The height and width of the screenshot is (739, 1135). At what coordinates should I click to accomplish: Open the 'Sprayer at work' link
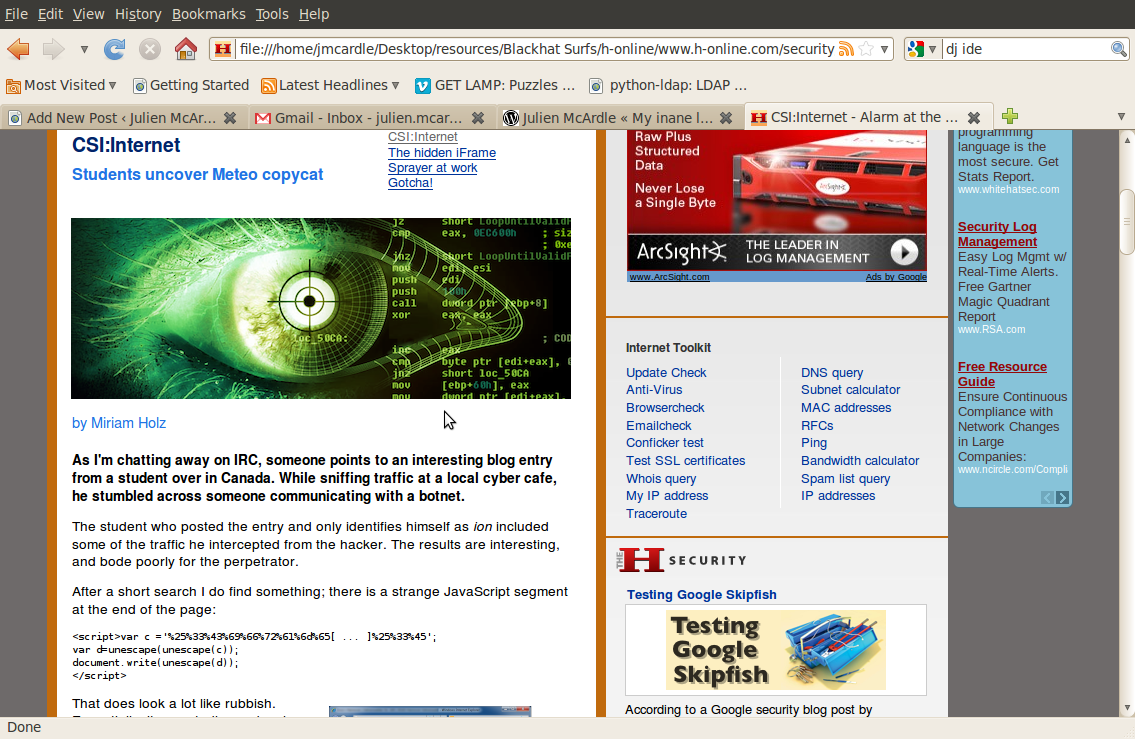(432, 168)
